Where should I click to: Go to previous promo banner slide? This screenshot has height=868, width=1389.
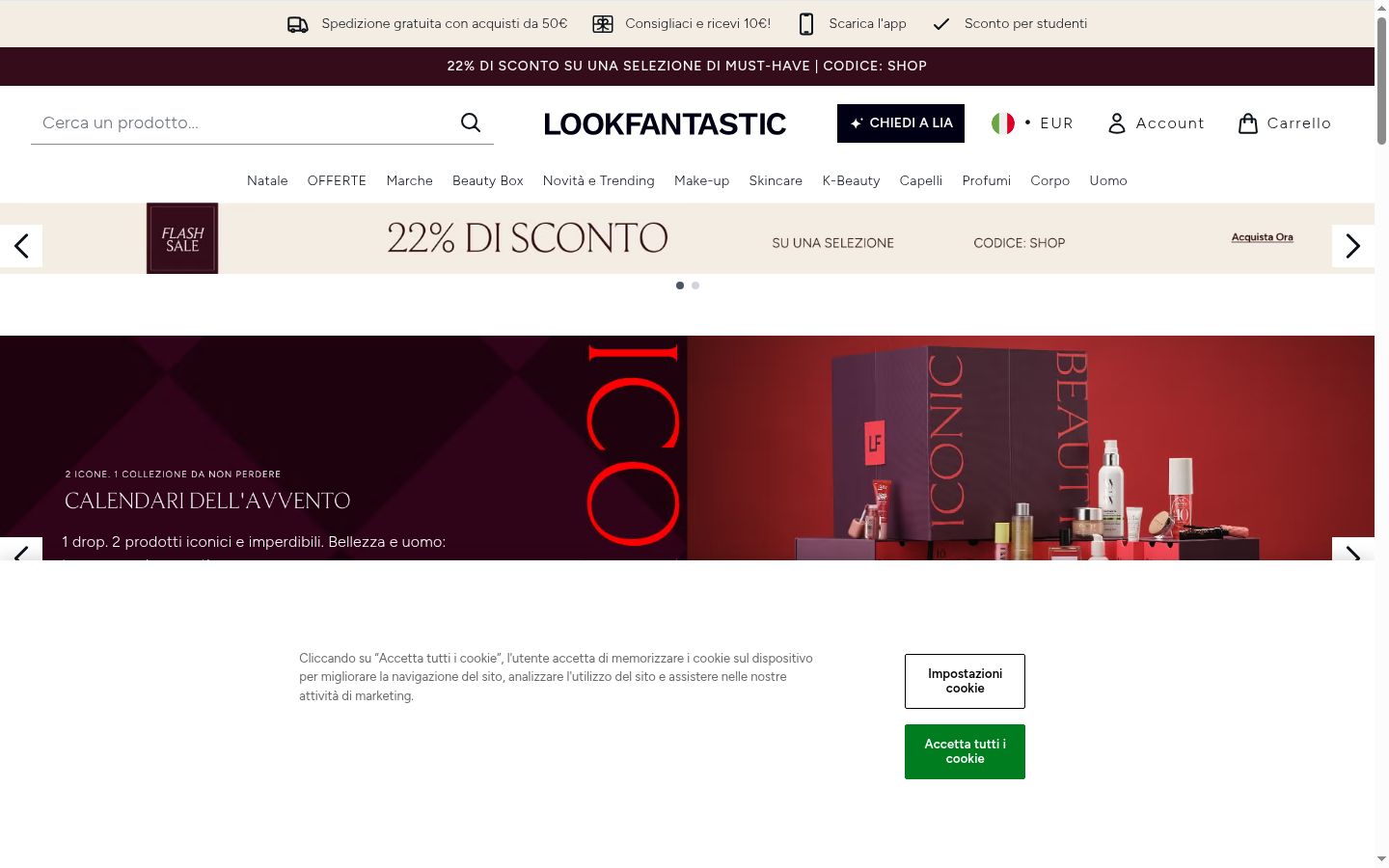pyautogui.click(x=21, y=246)
